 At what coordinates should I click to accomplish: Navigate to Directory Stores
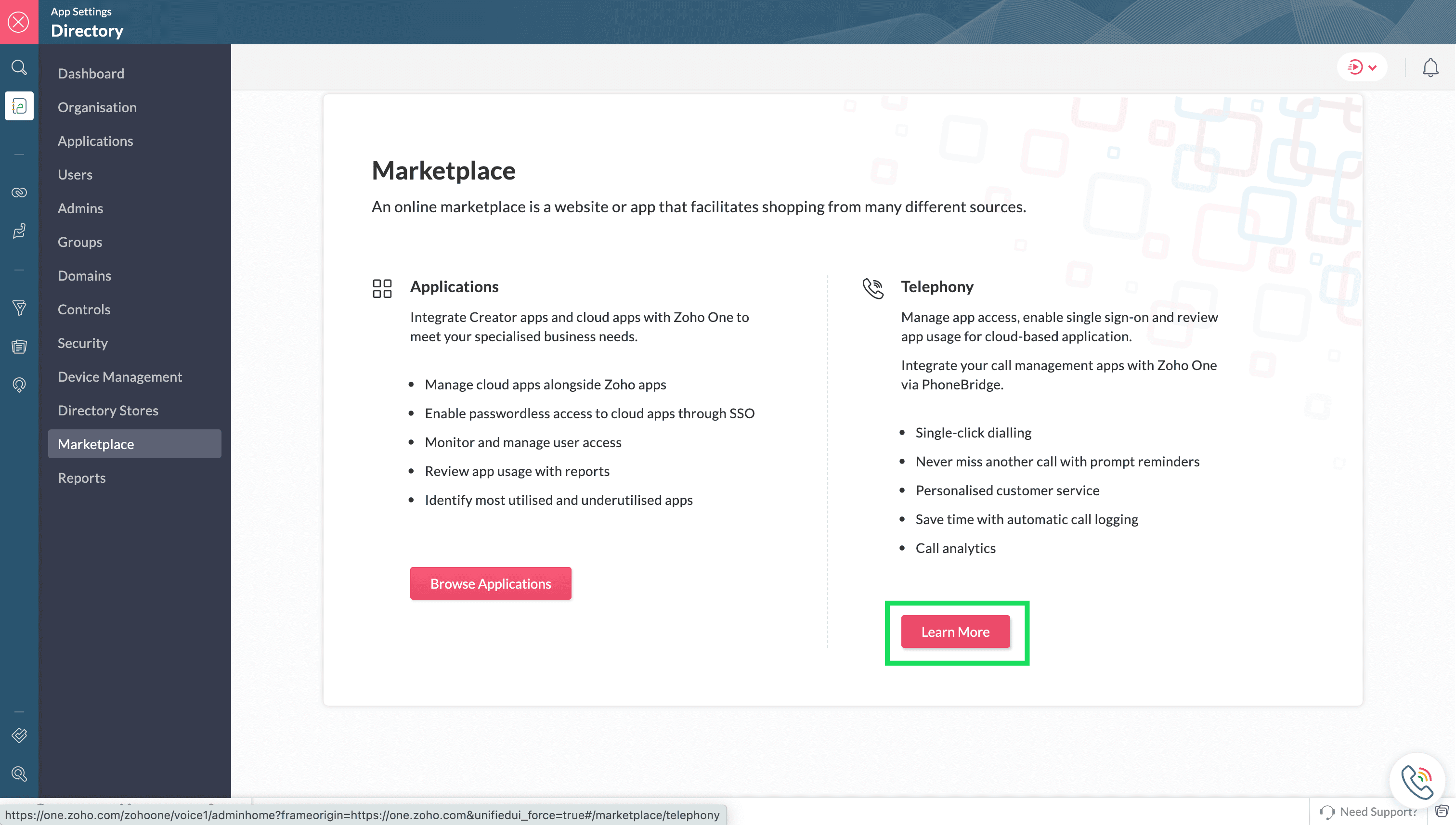tap(108, 410)
